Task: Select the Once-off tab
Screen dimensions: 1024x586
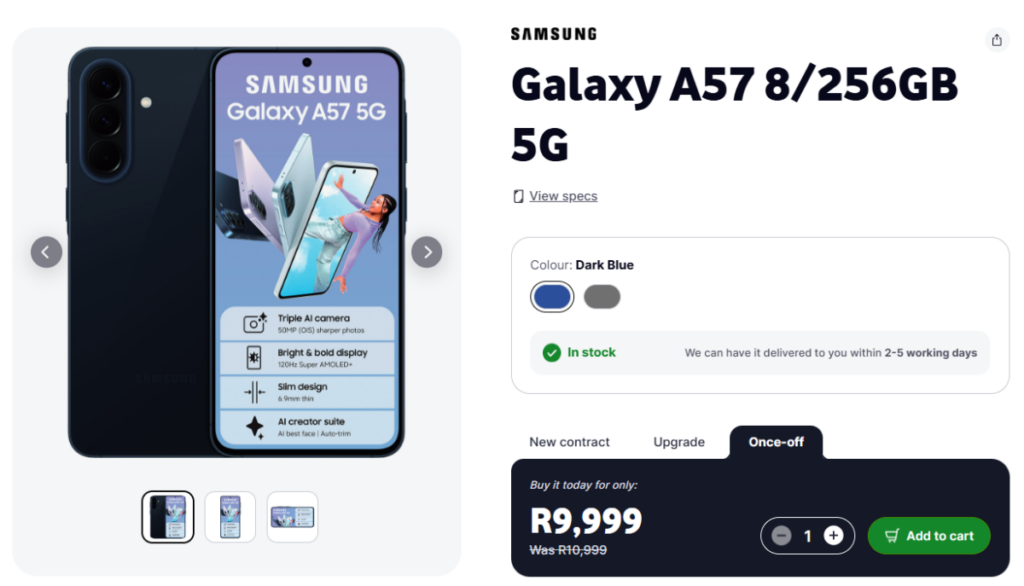Action: click(x=776, y=442)
